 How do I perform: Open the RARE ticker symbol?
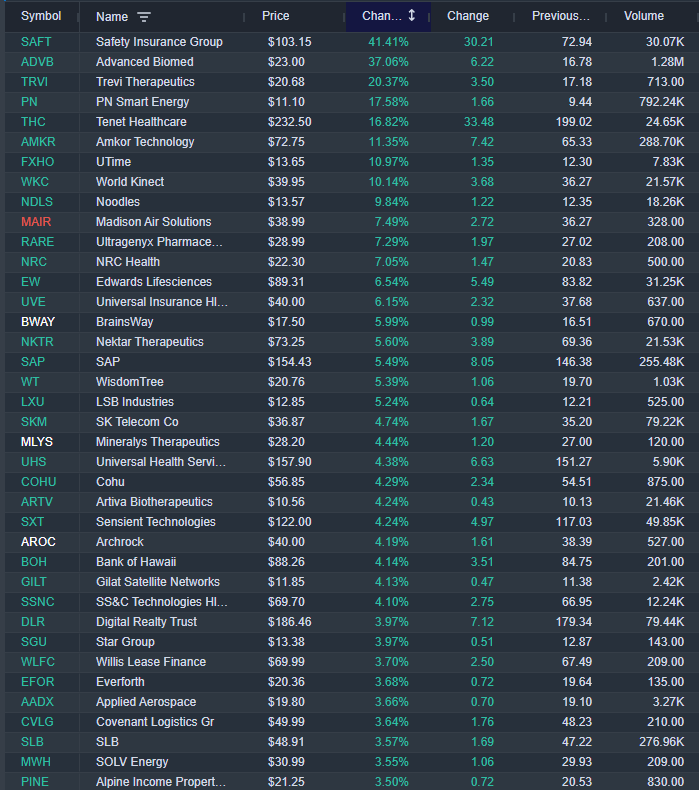point(37,242)
